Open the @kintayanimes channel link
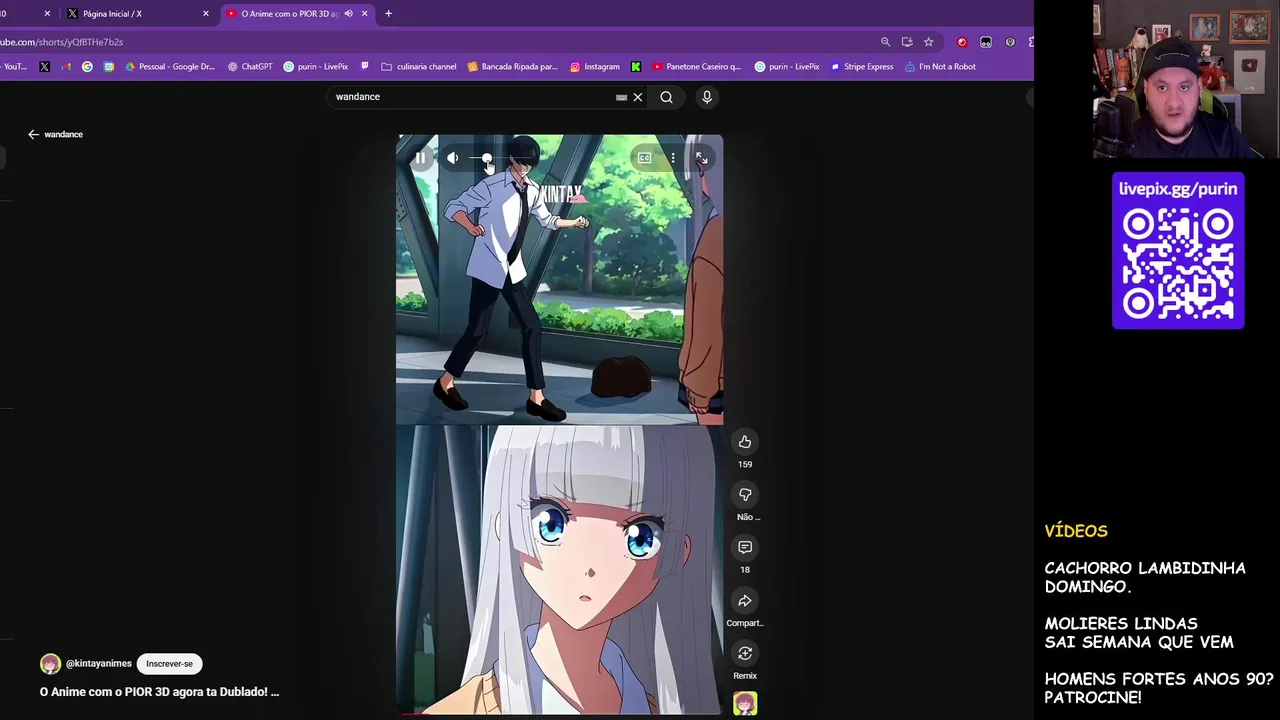The image size is (1280, 720). [x=98, y=664]
